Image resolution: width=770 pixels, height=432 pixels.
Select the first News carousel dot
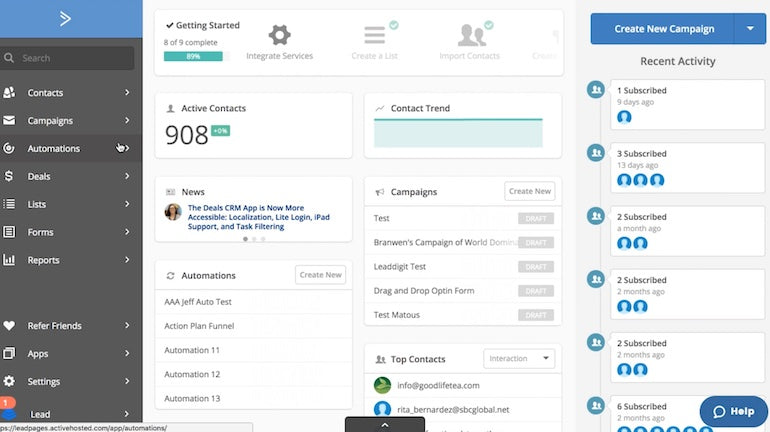point(245,239)
